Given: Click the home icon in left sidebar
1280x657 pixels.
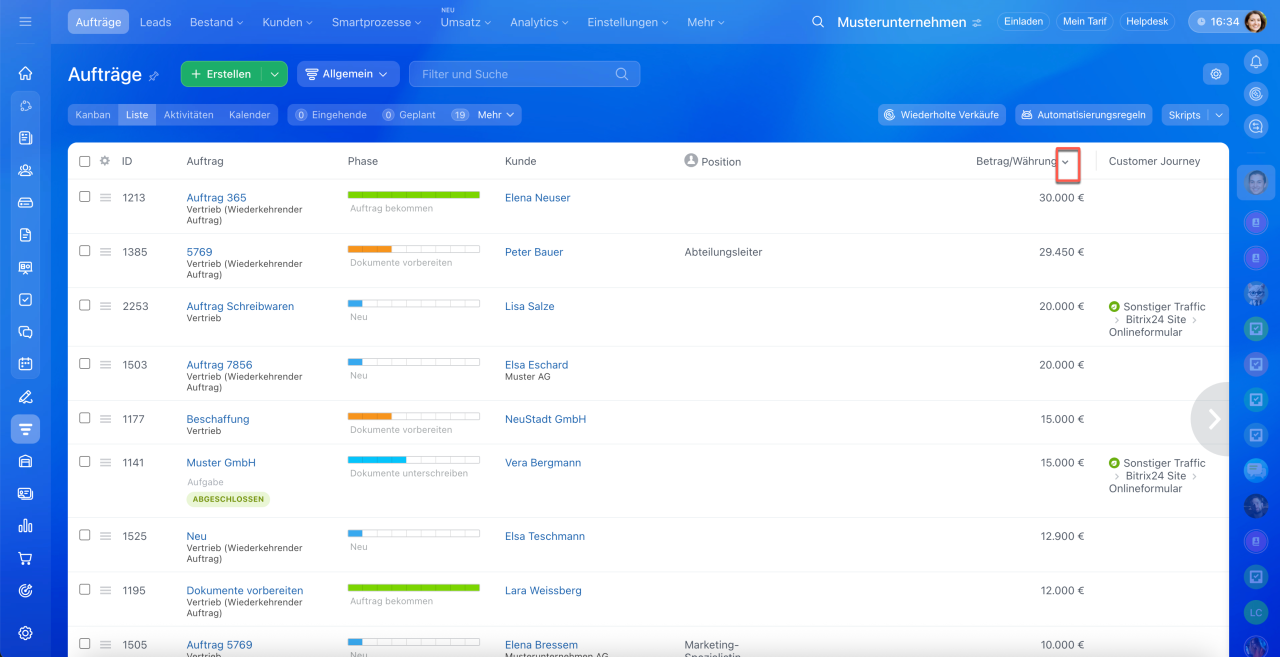Looking at the screenshot, I should [25, 73].
